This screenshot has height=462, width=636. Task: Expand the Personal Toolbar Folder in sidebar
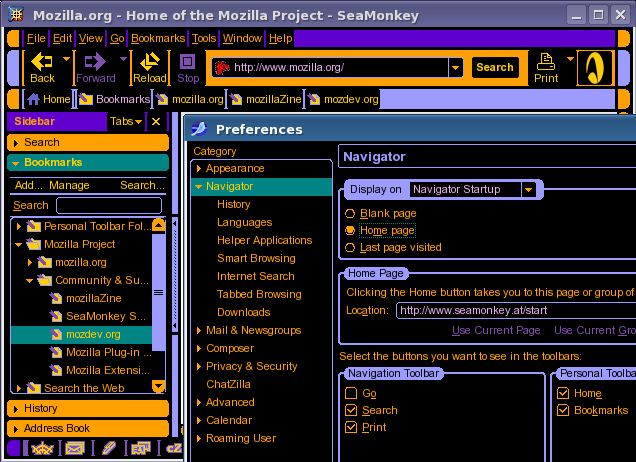(x=19, y=226)
